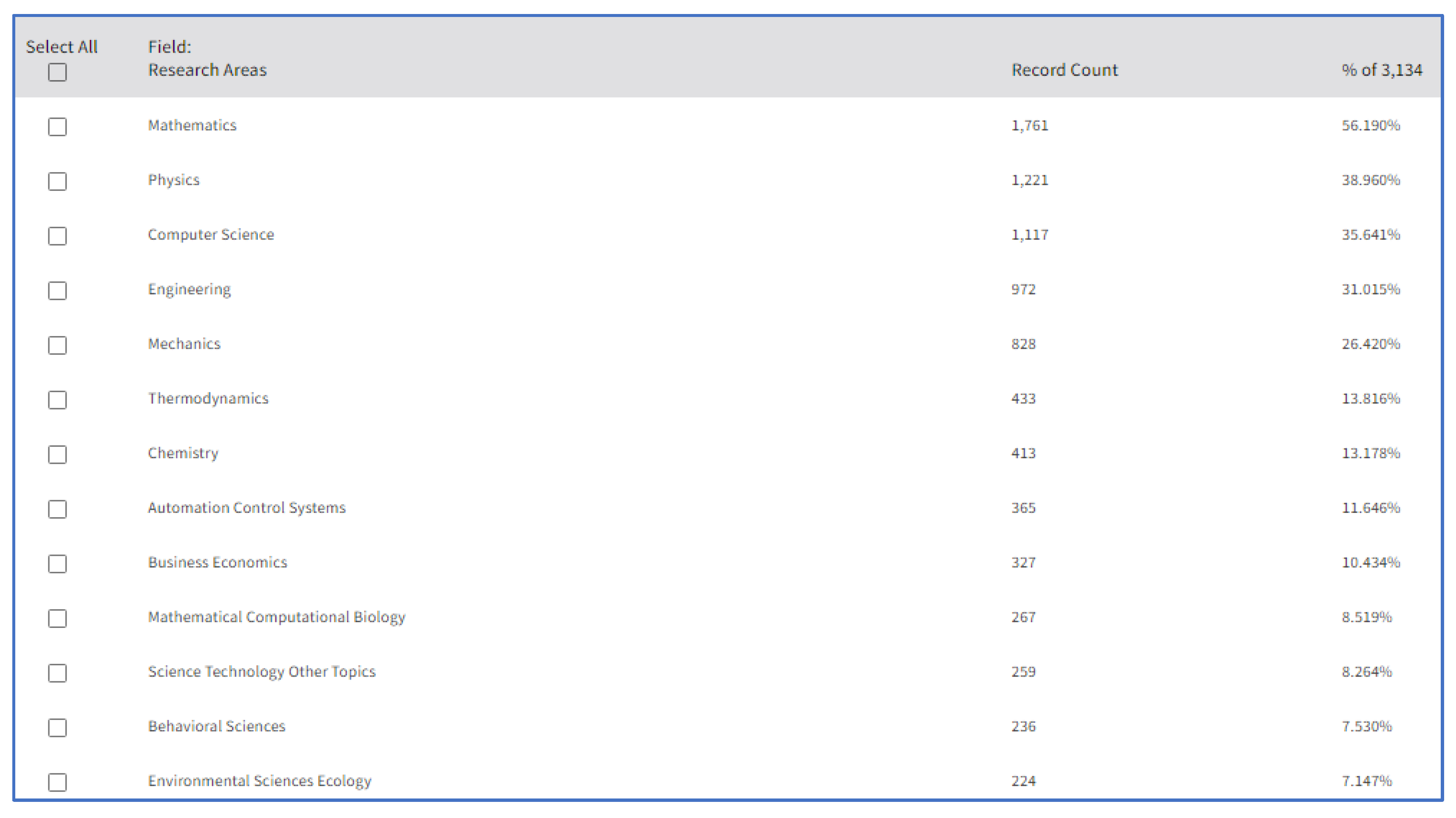1456x818 pixels.
Task: Select the Behavioral Sciences checkbox
Action: (x=57, y=728)
